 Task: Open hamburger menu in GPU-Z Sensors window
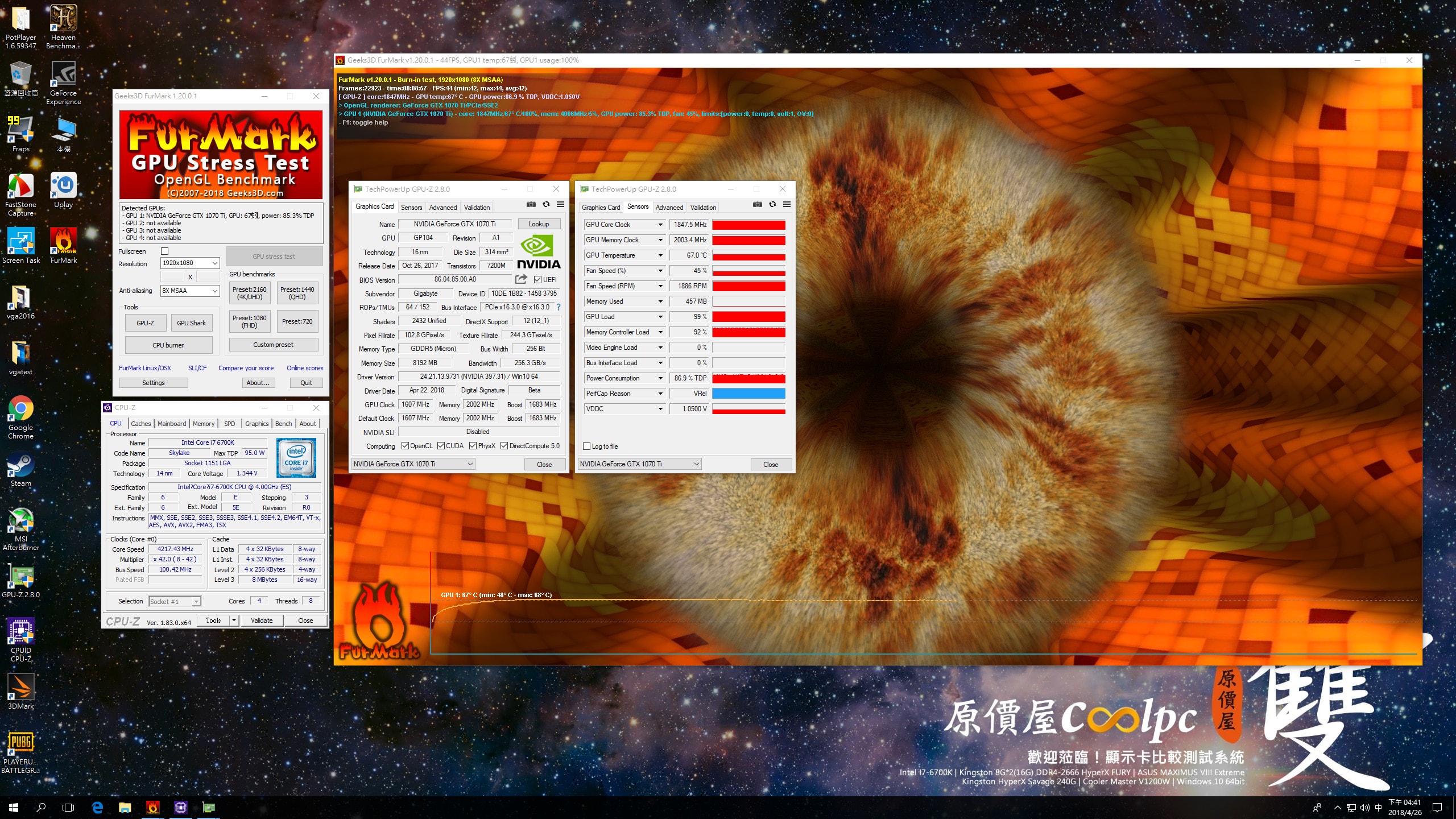(787, 205)
